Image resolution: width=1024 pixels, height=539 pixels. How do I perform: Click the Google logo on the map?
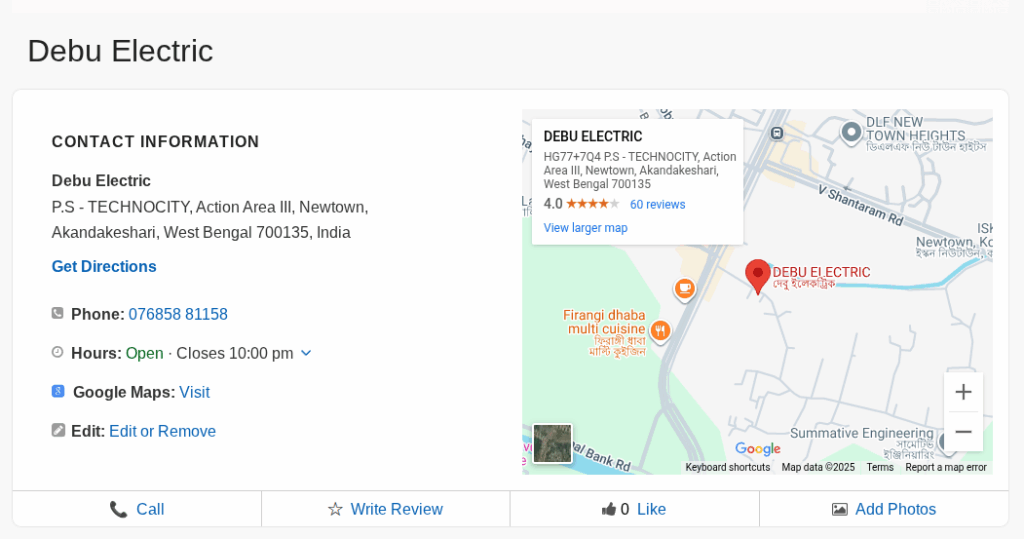(757, 449)
